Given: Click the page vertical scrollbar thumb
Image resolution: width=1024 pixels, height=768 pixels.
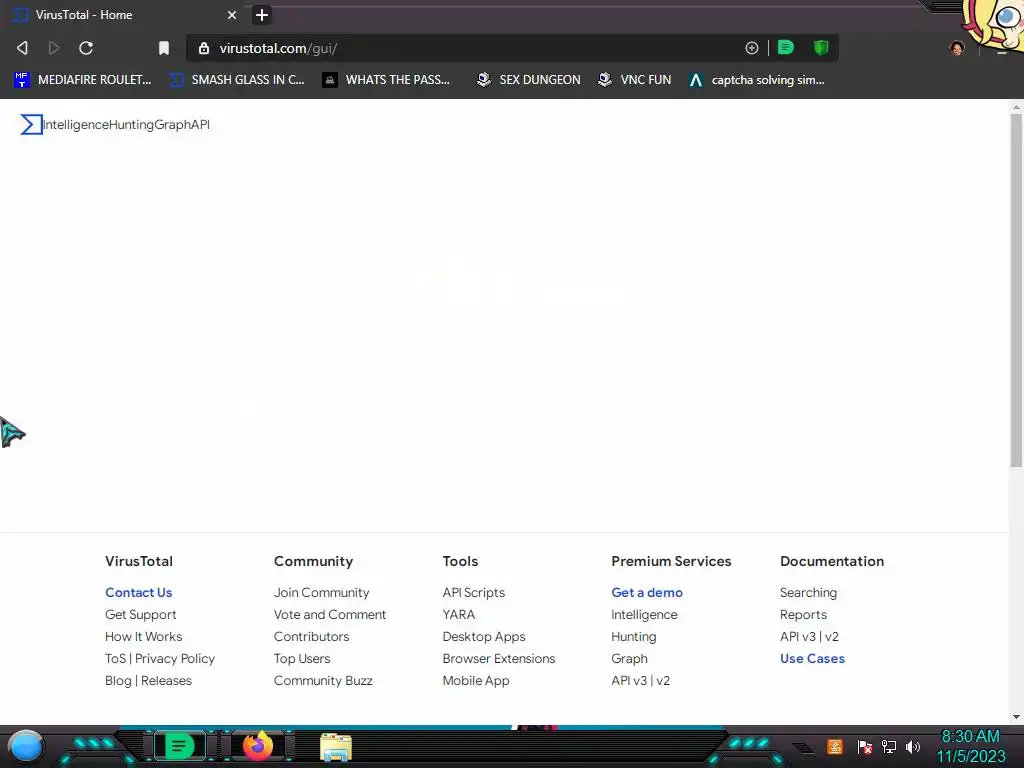Looking at the screenshot, I should pyautogui.click(x=1016, y=291).
